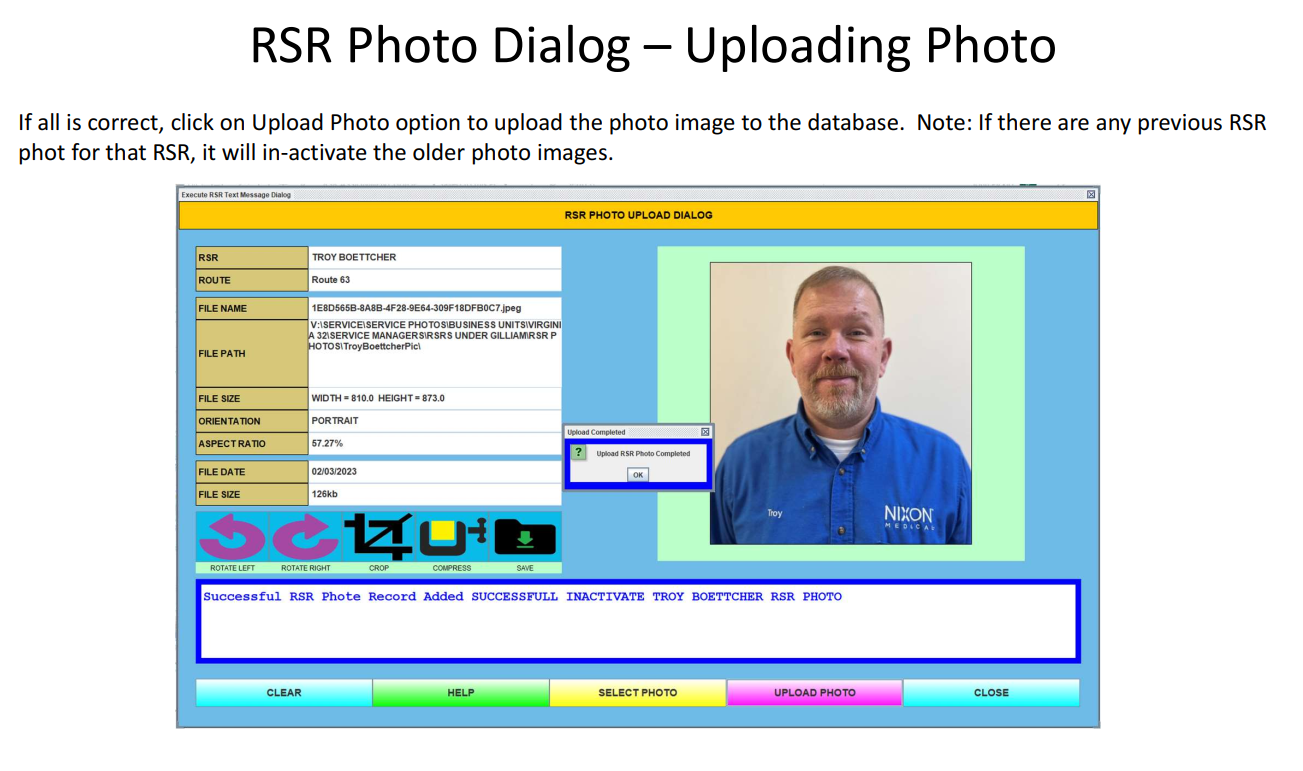Image resolution: width=1303 pixels, height=771 pixels.
Task: Click the CLOSE button at bottom
Action: [x=992, y=693]
